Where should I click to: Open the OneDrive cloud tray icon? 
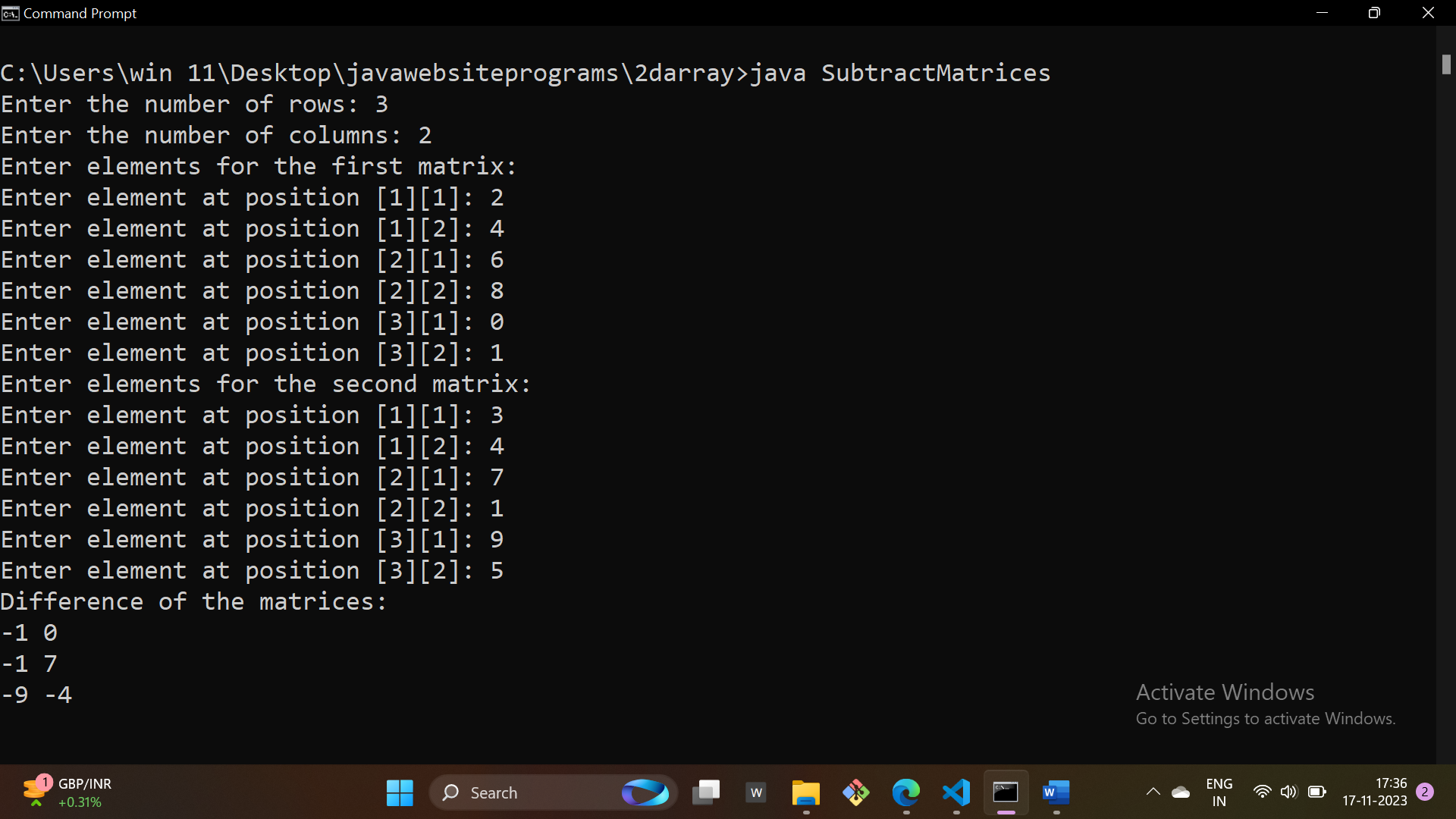point(1181,792)
